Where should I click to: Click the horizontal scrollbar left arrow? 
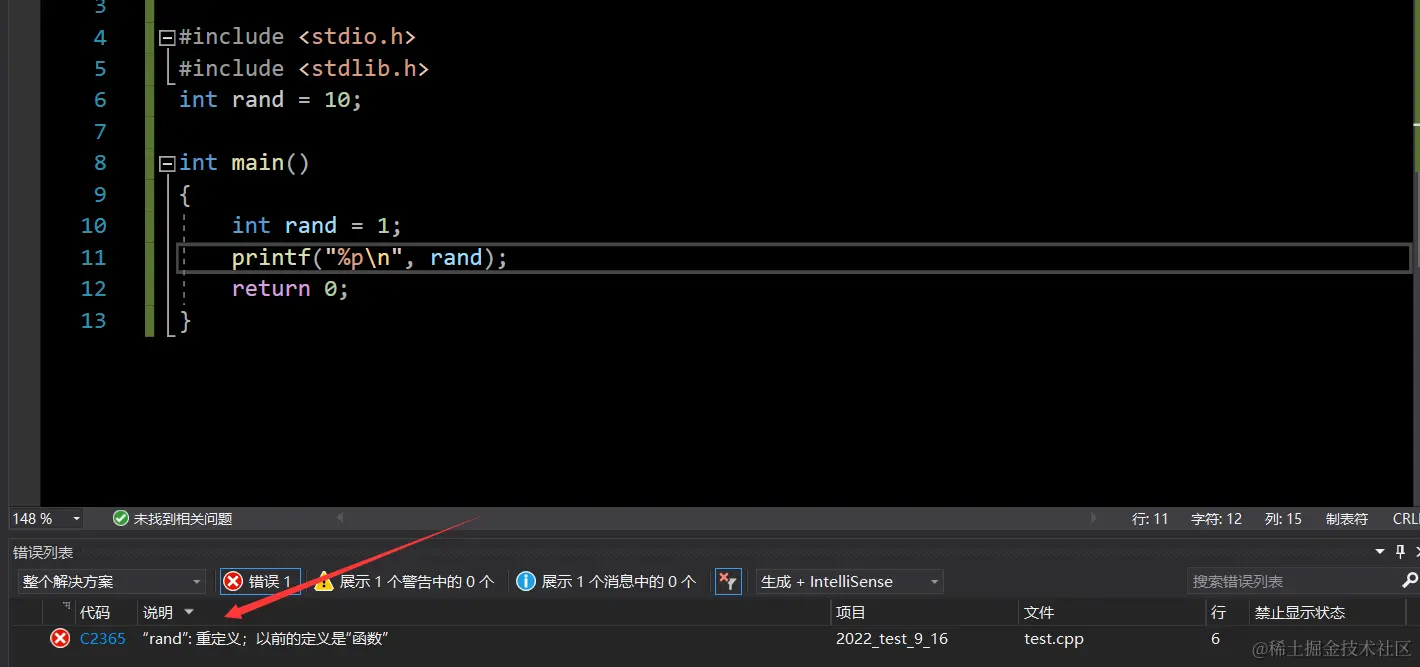click(x=340, y=519)
